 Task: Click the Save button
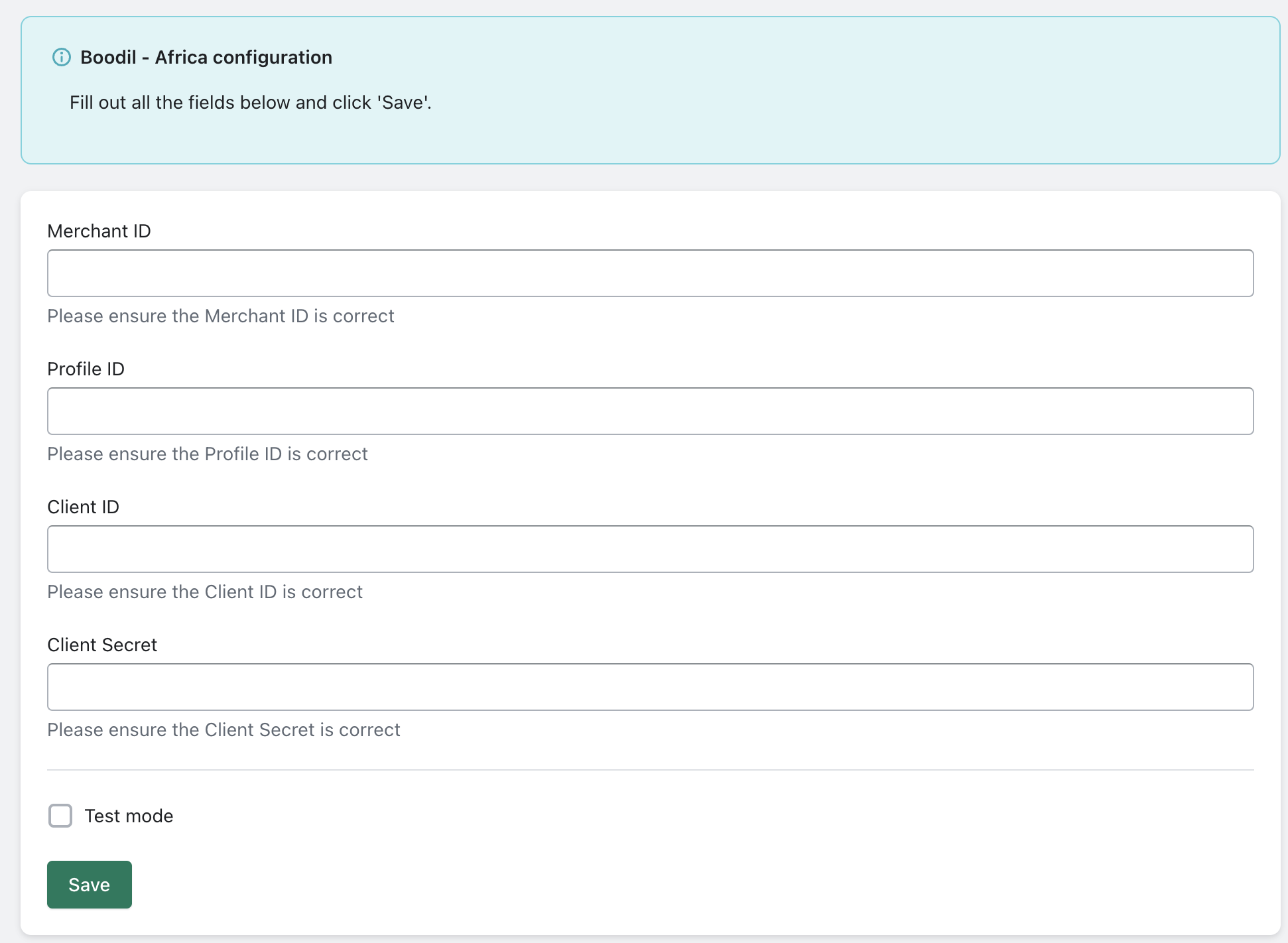pyautogui.click(x=90, y=885)
